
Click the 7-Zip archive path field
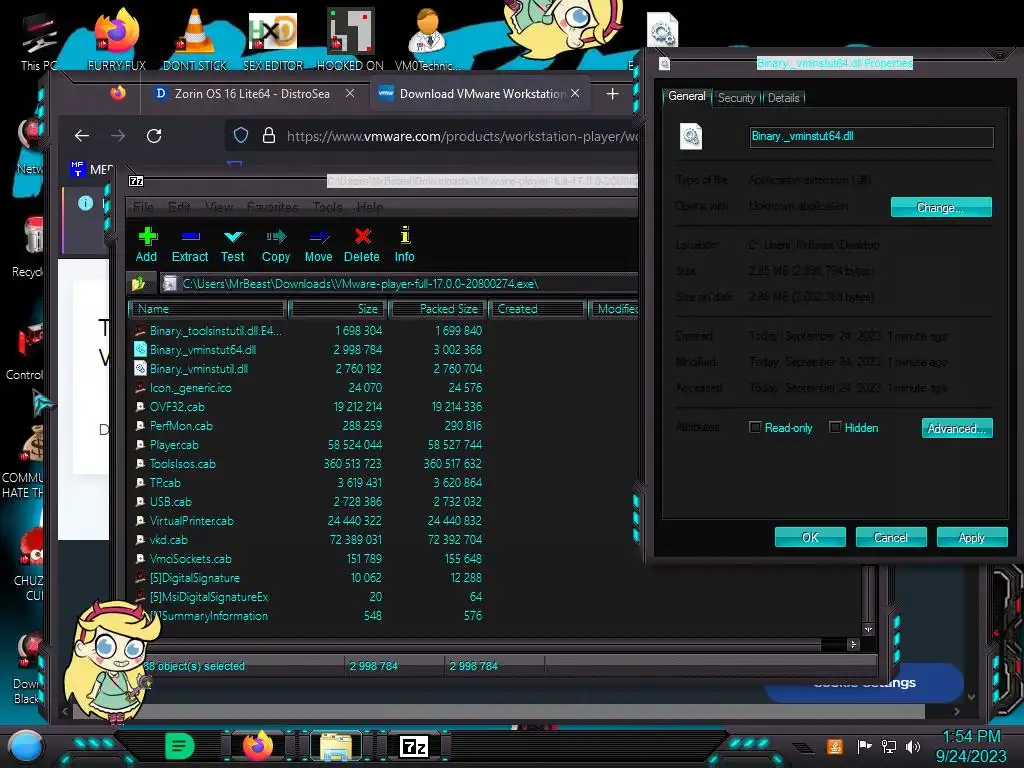pos(398,283)
